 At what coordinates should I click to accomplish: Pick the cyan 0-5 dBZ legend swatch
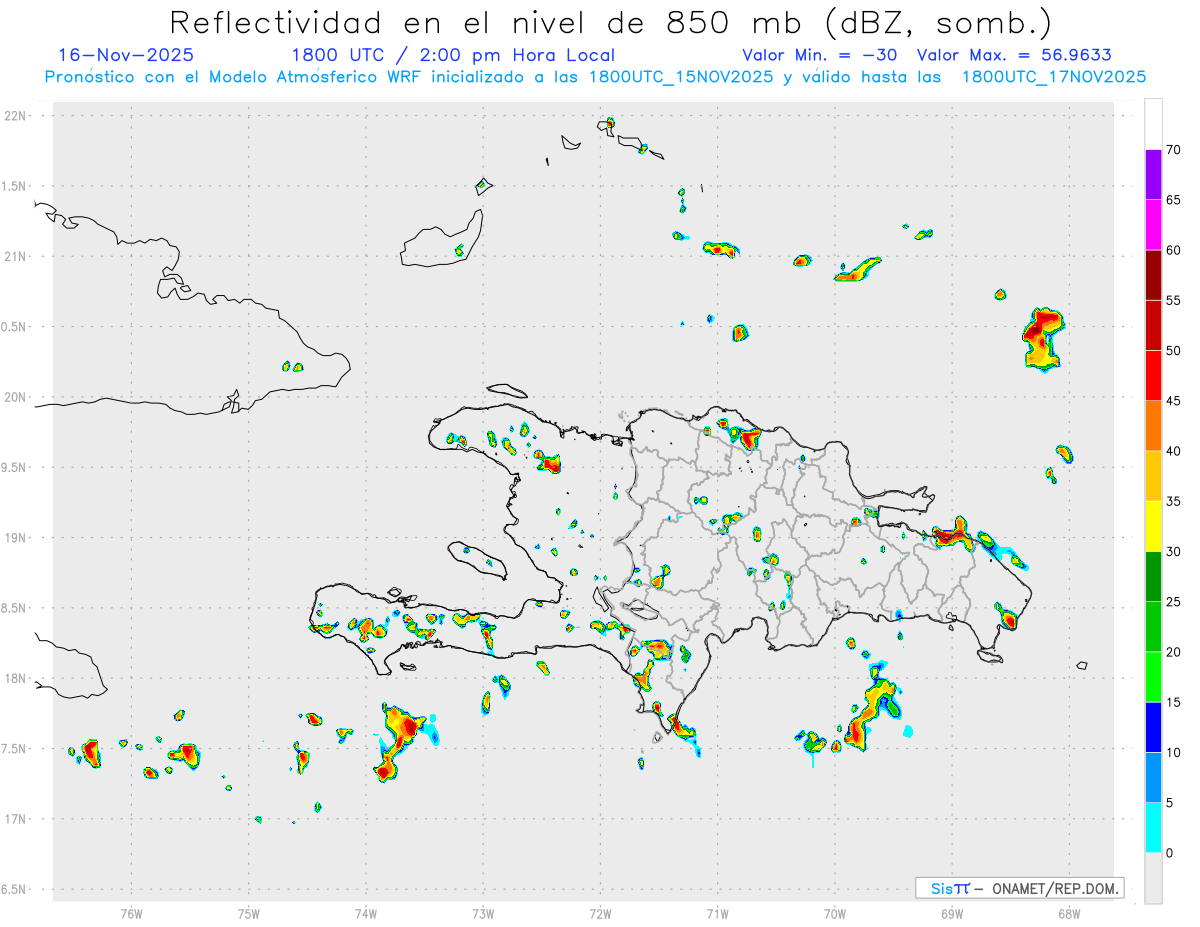coord(1153,828)
